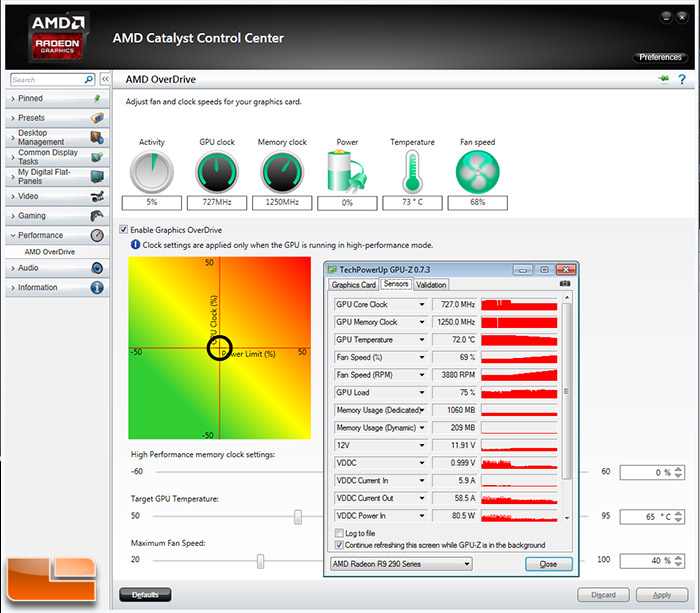
Task: Click the GPU-Z sensors vertical scrollbar
Action: [x=567, y=392]
